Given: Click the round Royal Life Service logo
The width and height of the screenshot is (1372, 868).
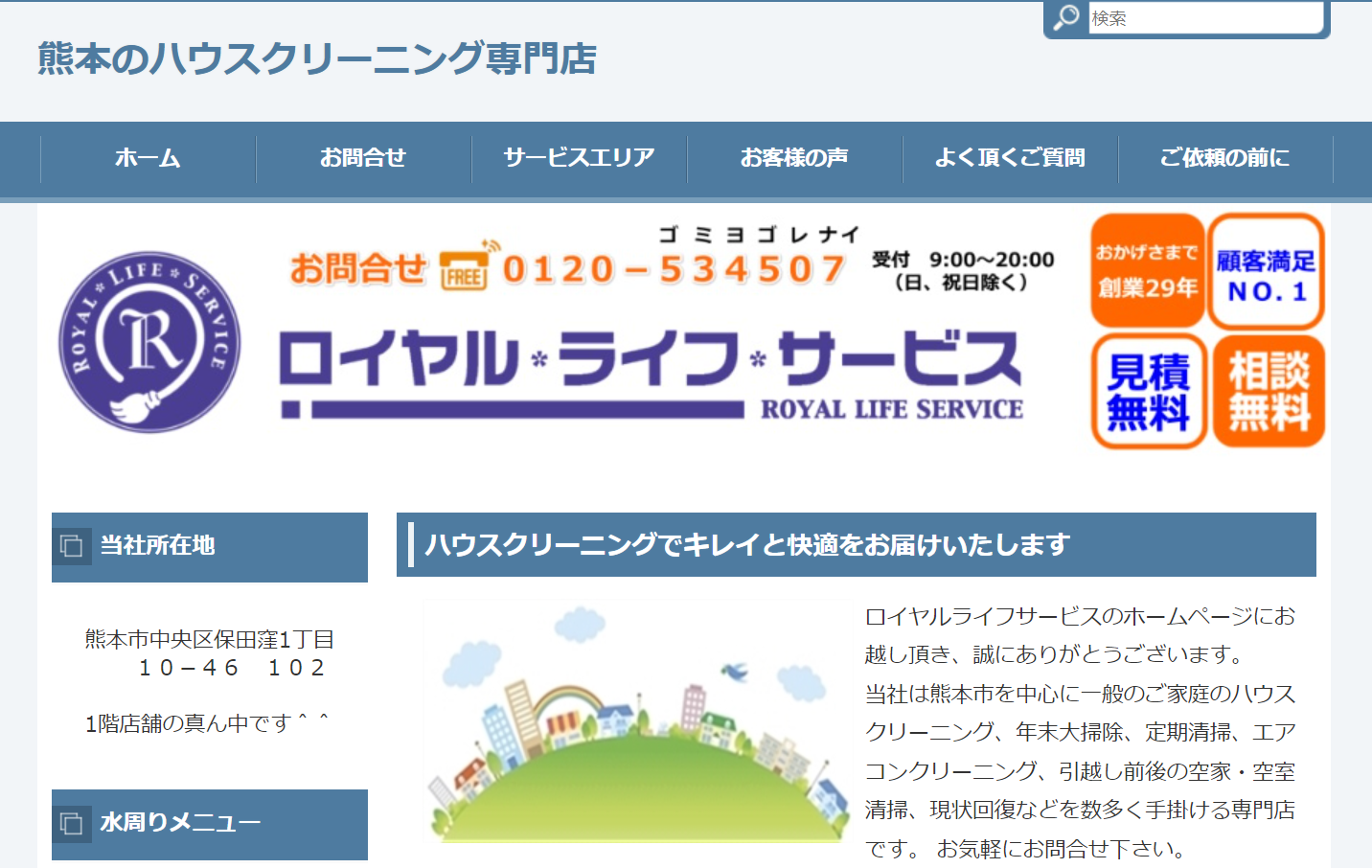Looking at the screenshot, I should pyautogui.click(x=149, y=342).
